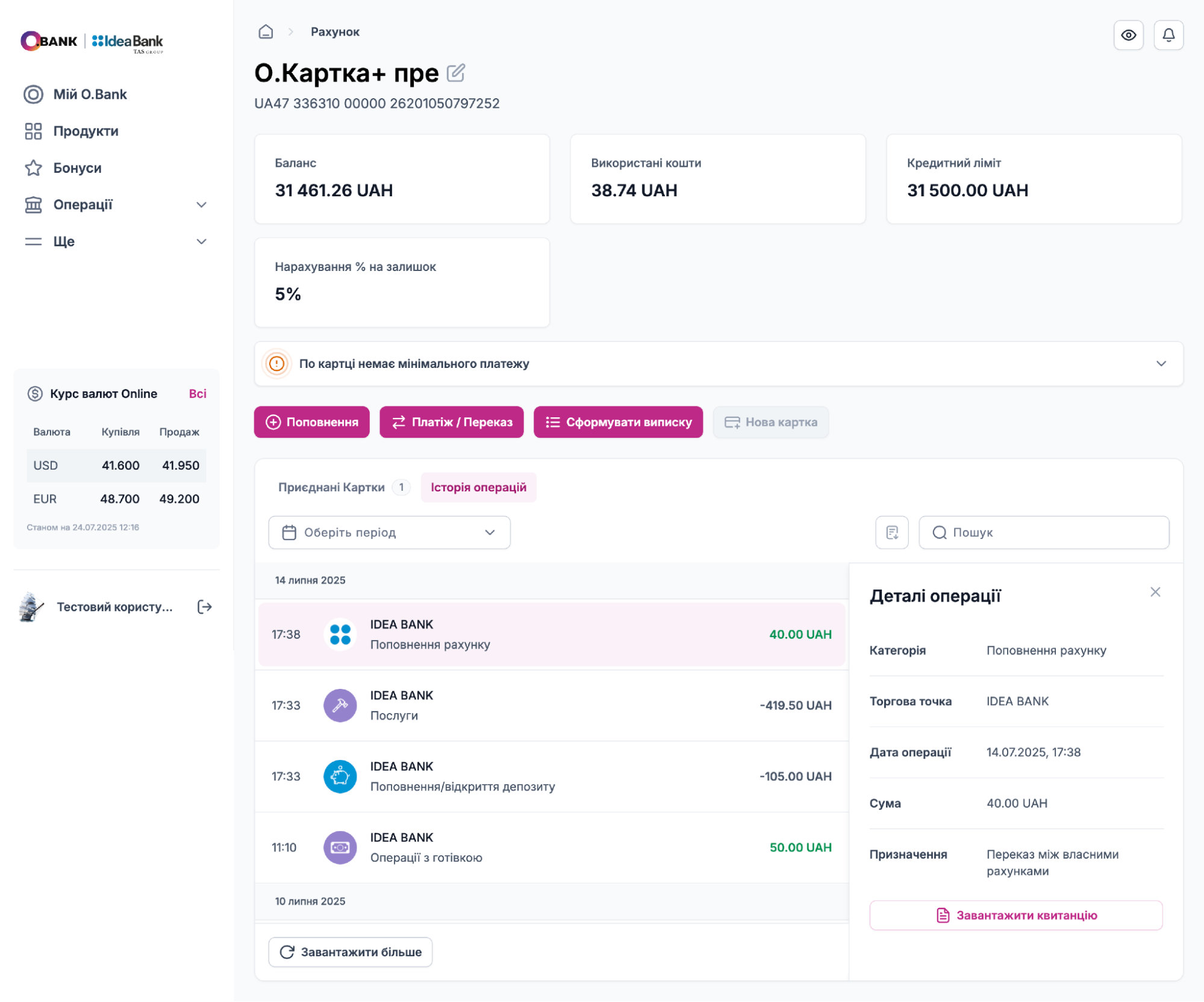
Task: Click the Бонуси star icon in sidebar
Action: click(34, 168)
